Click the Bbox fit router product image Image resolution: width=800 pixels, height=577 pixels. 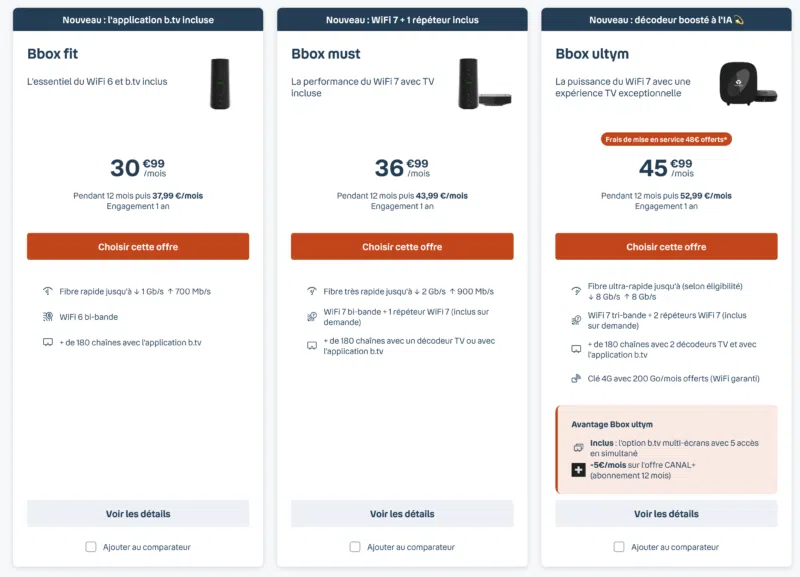[x=220, y=84]
